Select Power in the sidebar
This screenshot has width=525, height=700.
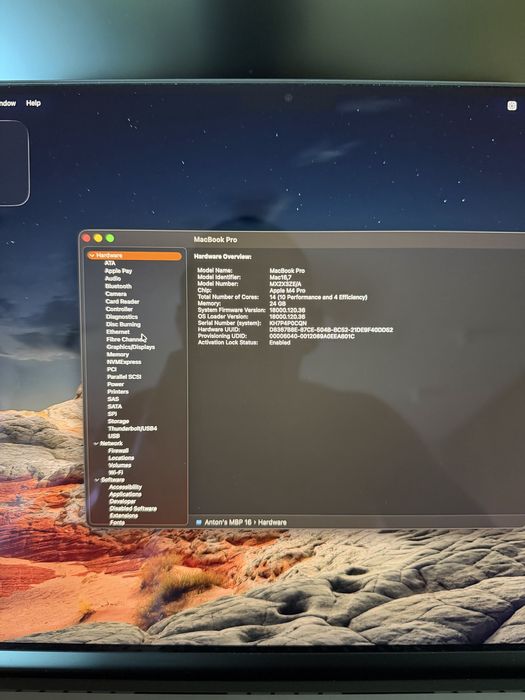[x=116, y=384]
